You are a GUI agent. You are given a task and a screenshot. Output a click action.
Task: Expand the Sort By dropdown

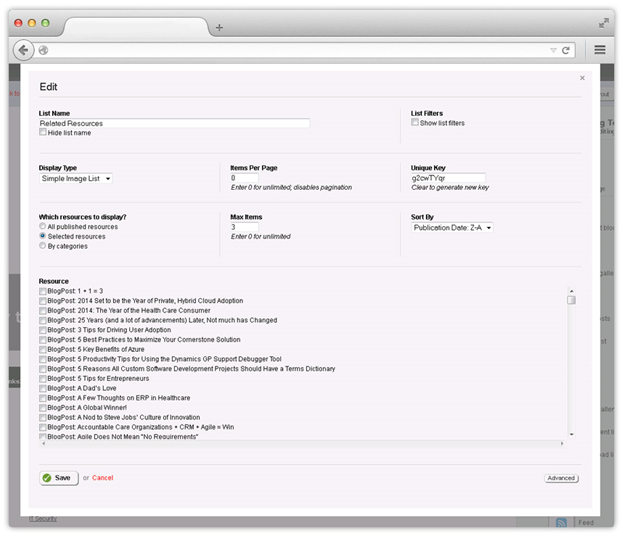click(x=452, y=227)
